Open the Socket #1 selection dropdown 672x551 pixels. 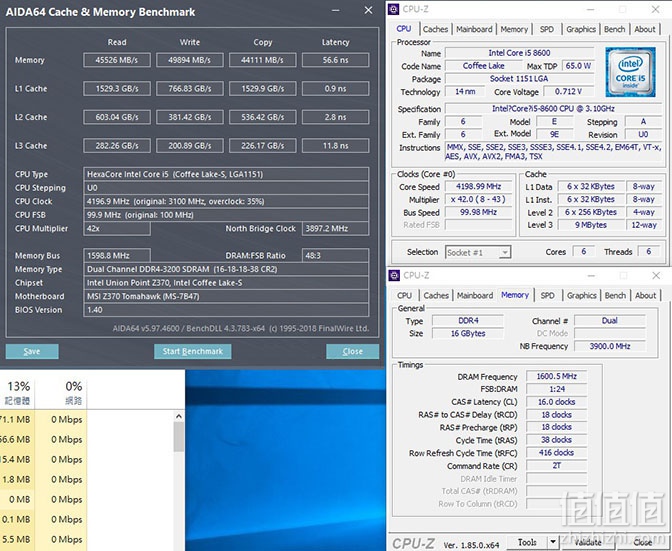pos(478,252)
